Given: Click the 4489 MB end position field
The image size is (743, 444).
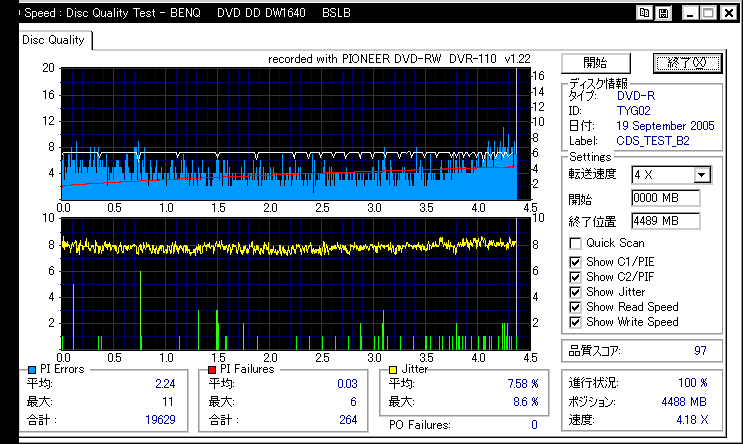Looking at the screenshot, I should (665, 221).
